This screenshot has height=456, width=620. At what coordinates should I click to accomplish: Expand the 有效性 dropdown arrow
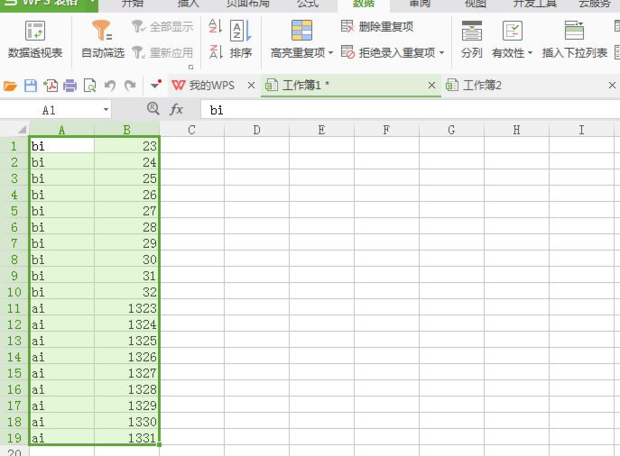(530, 53)
